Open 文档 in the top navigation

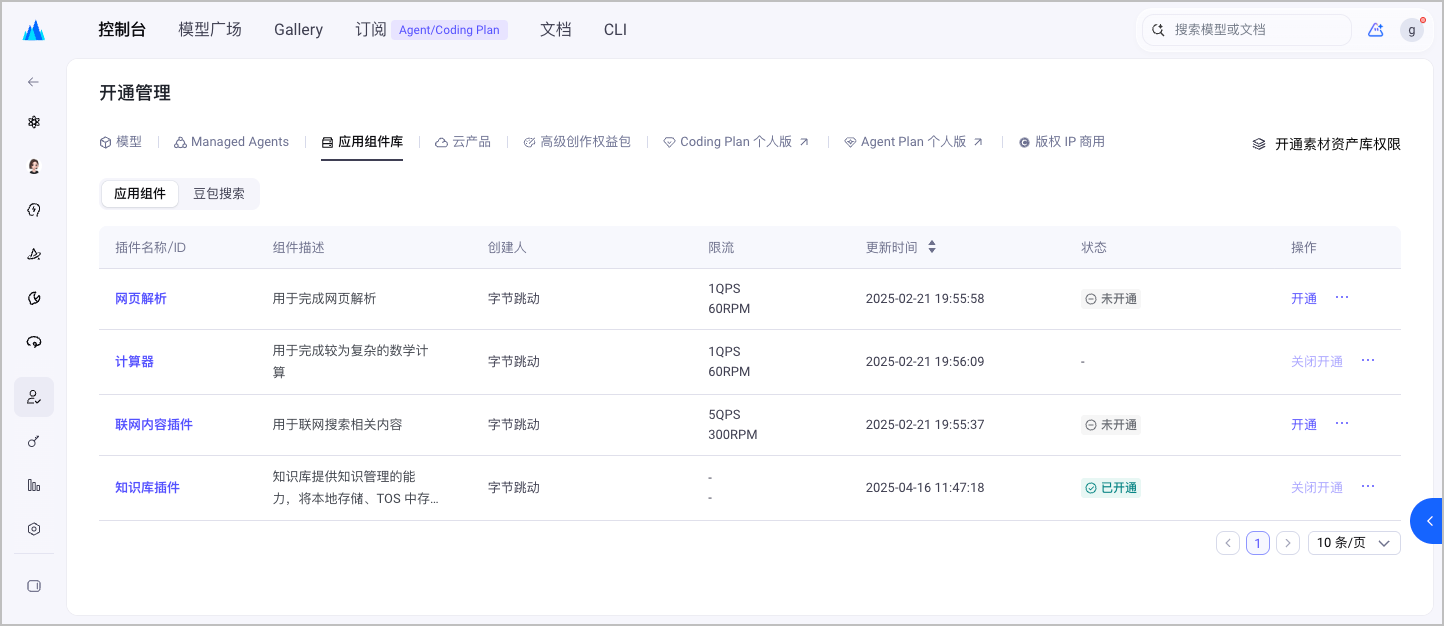[x=556, y=30]
